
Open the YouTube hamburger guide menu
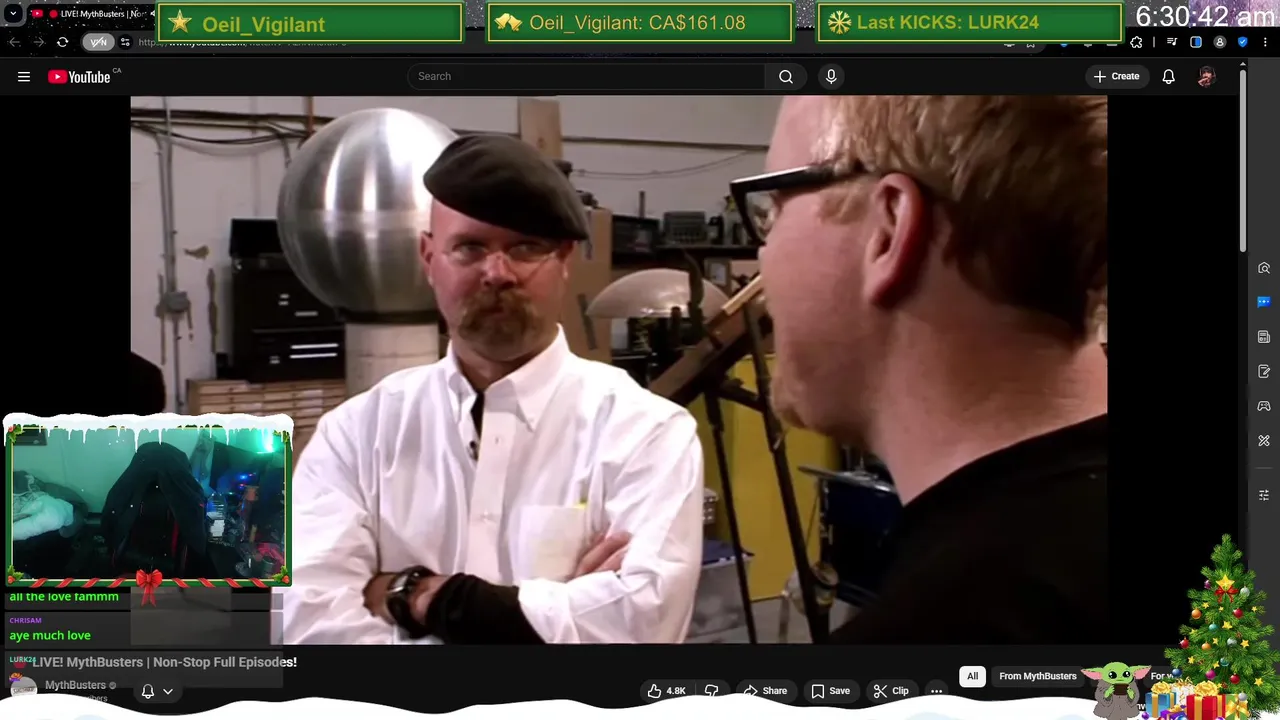coord(24,76)
